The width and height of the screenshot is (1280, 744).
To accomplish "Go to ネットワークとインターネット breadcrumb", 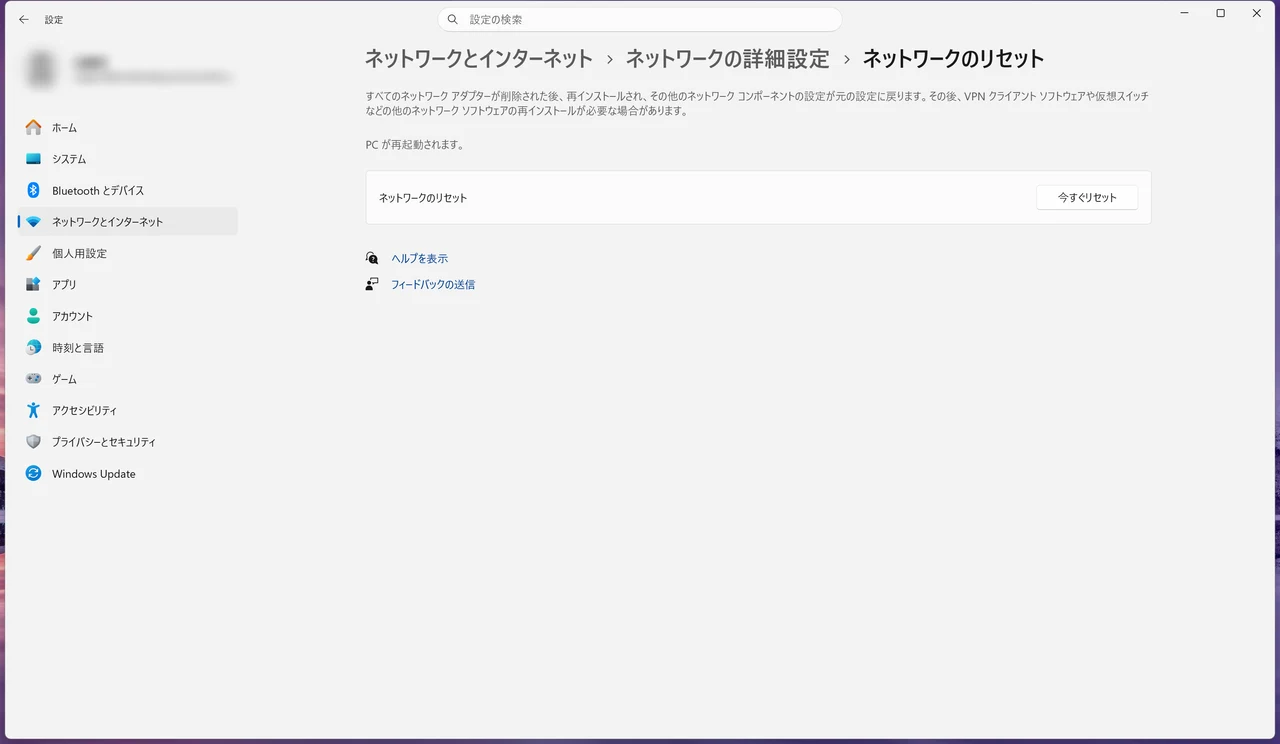I will [x=479, y=59].
